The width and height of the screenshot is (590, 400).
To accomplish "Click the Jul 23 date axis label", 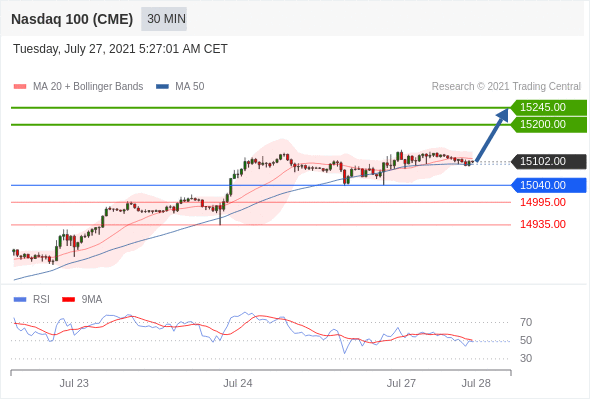I will click(74, 383).
